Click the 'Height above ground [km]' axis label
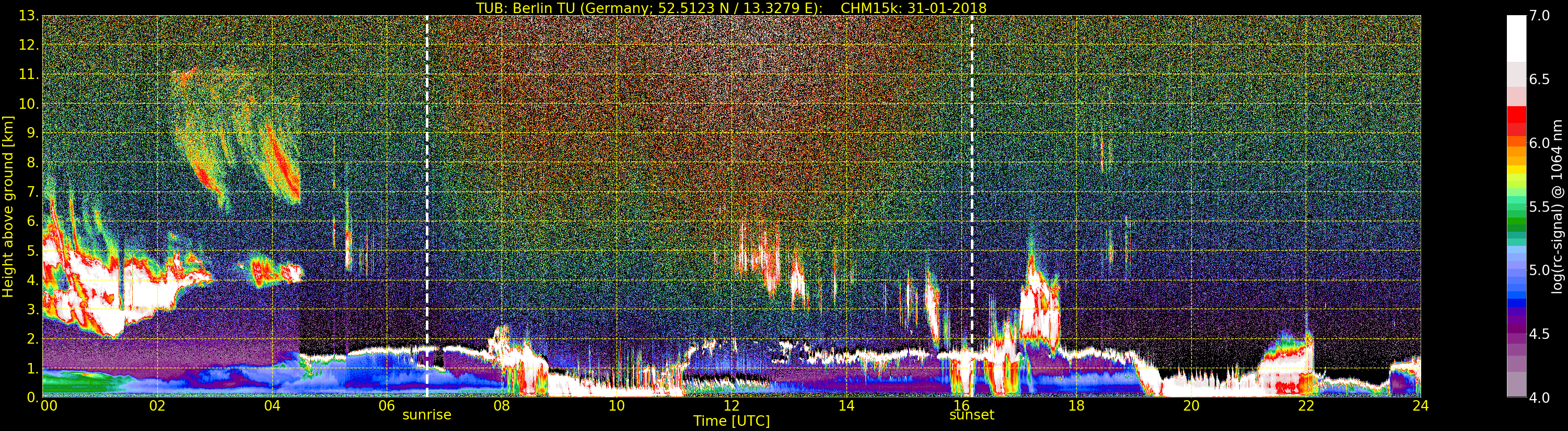The image size is (1568, 431). pyautogui.click(x=8, y=206)
